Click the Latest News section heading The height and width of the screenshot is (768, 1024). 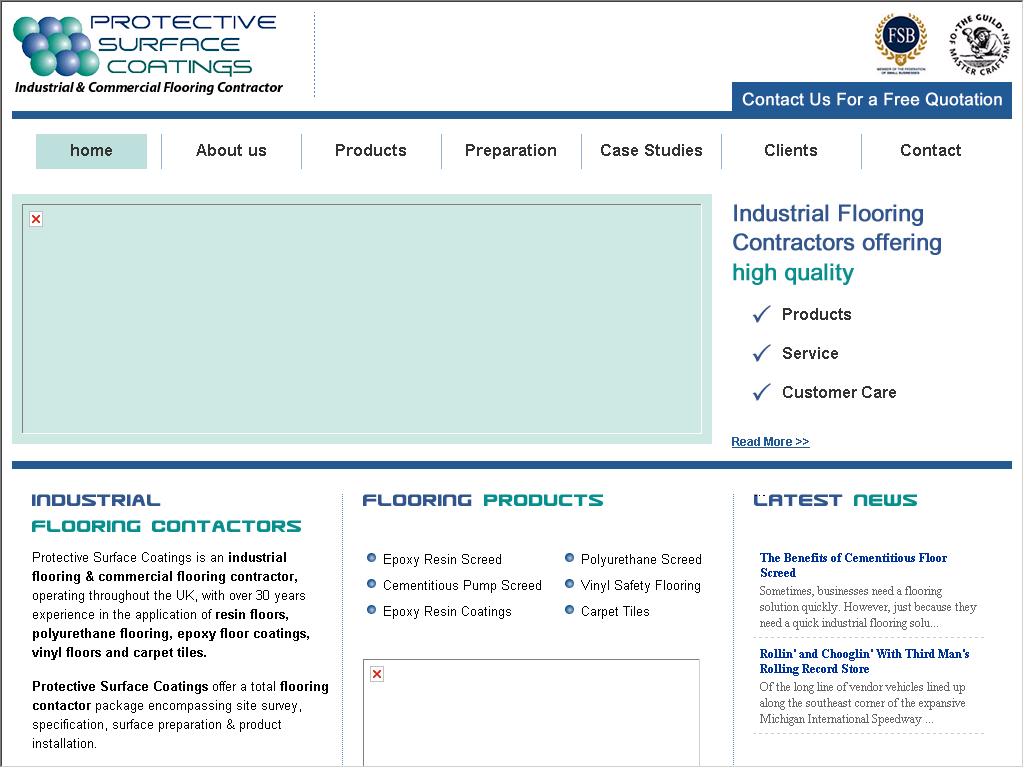[835, 500]
